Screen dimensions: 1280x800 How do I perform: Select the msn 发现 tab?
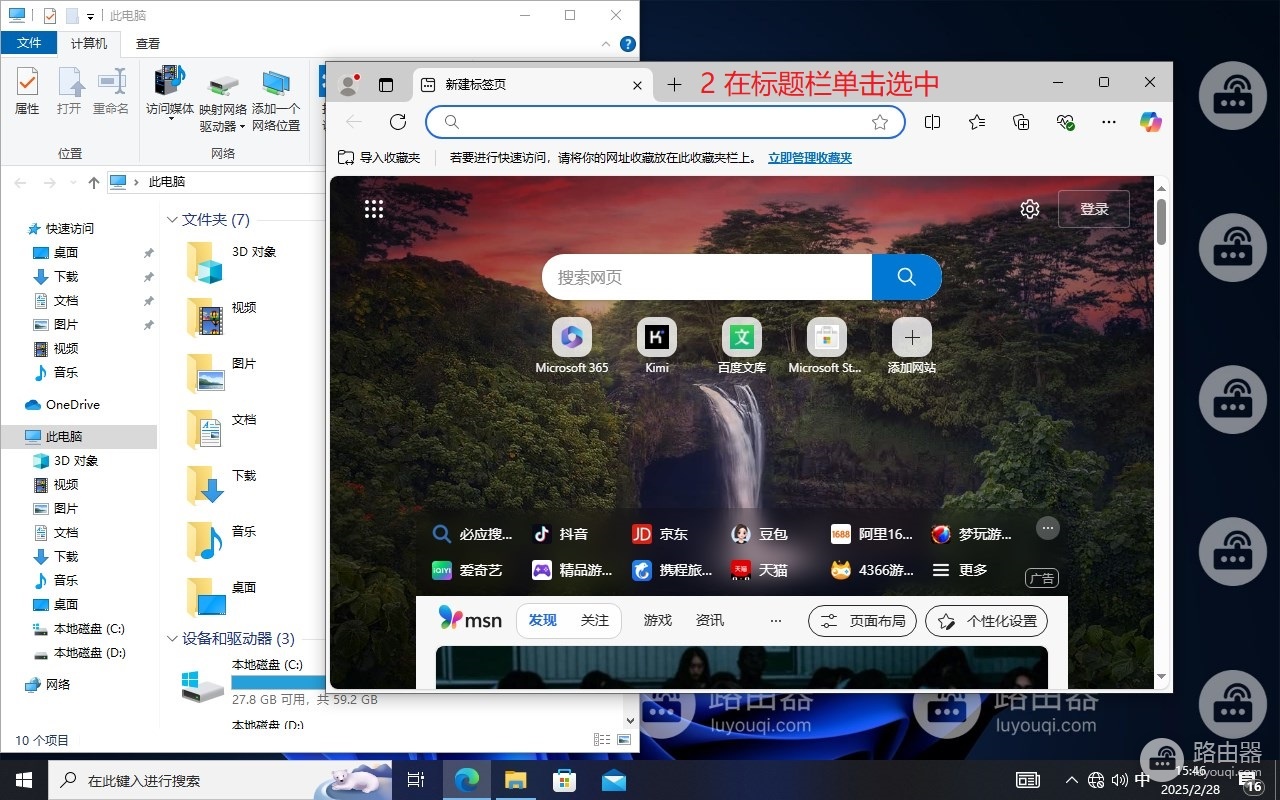coord(543,621)
